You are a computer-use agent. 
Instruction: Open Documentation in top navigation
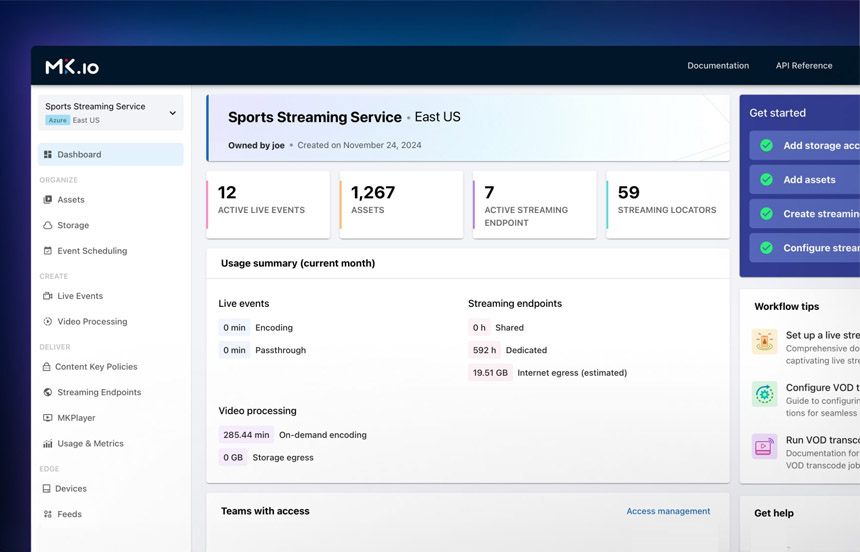pos(718,65)
